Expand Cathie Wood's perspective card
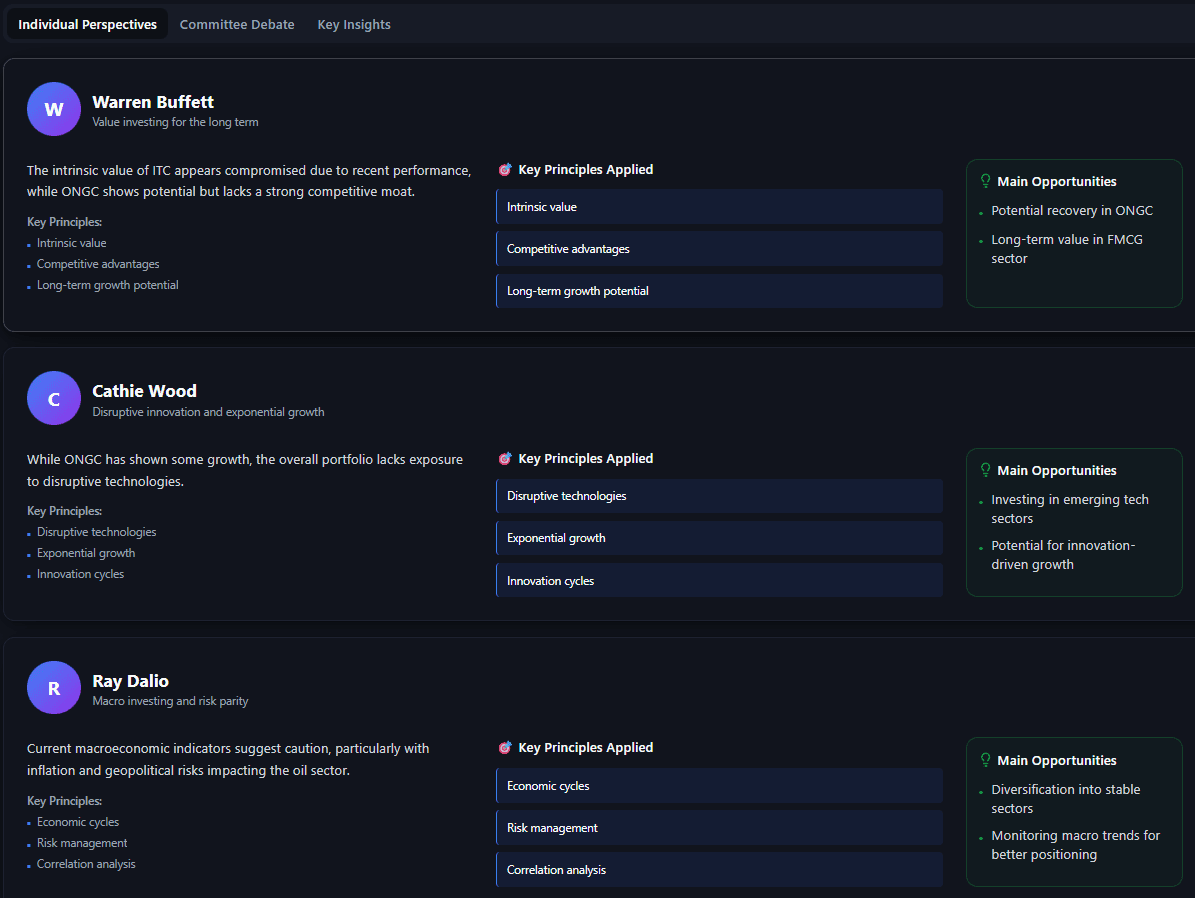This screenshot has width=1195, height=898. click(x=144, y=391)
